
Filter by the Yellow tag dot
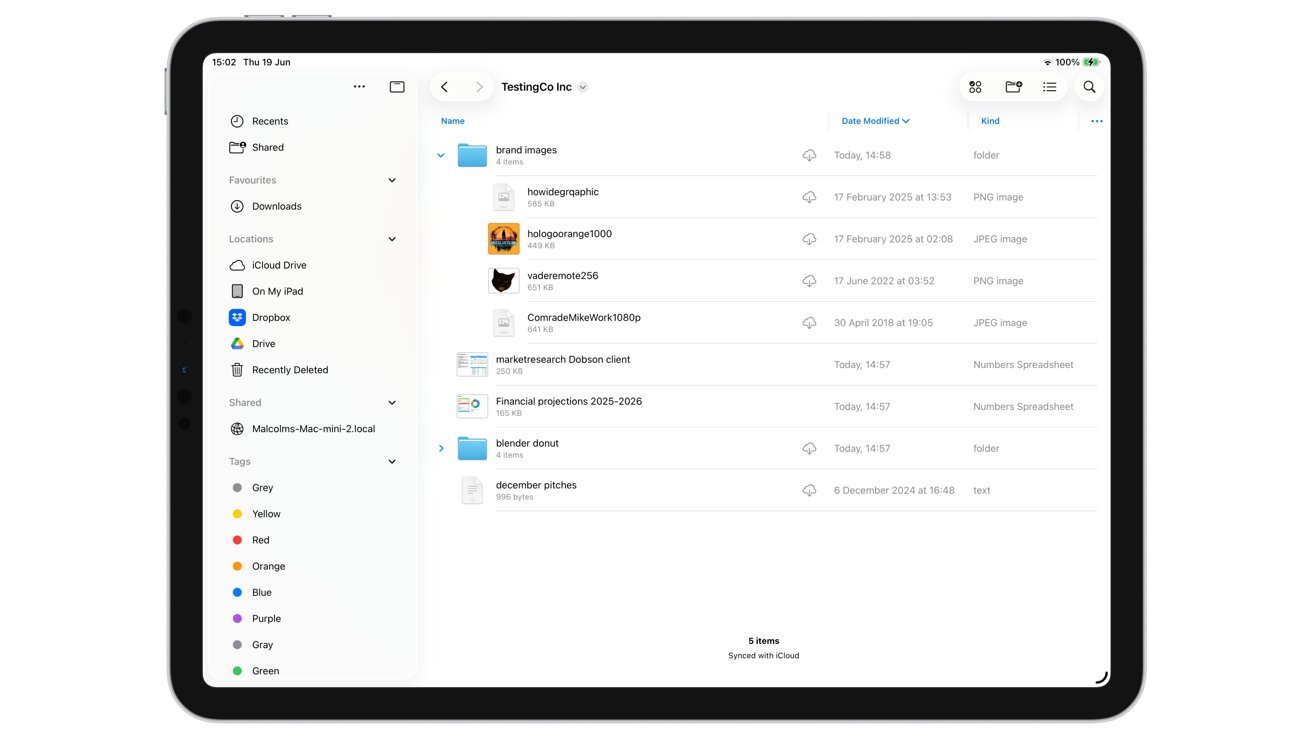tap(237, 514)
